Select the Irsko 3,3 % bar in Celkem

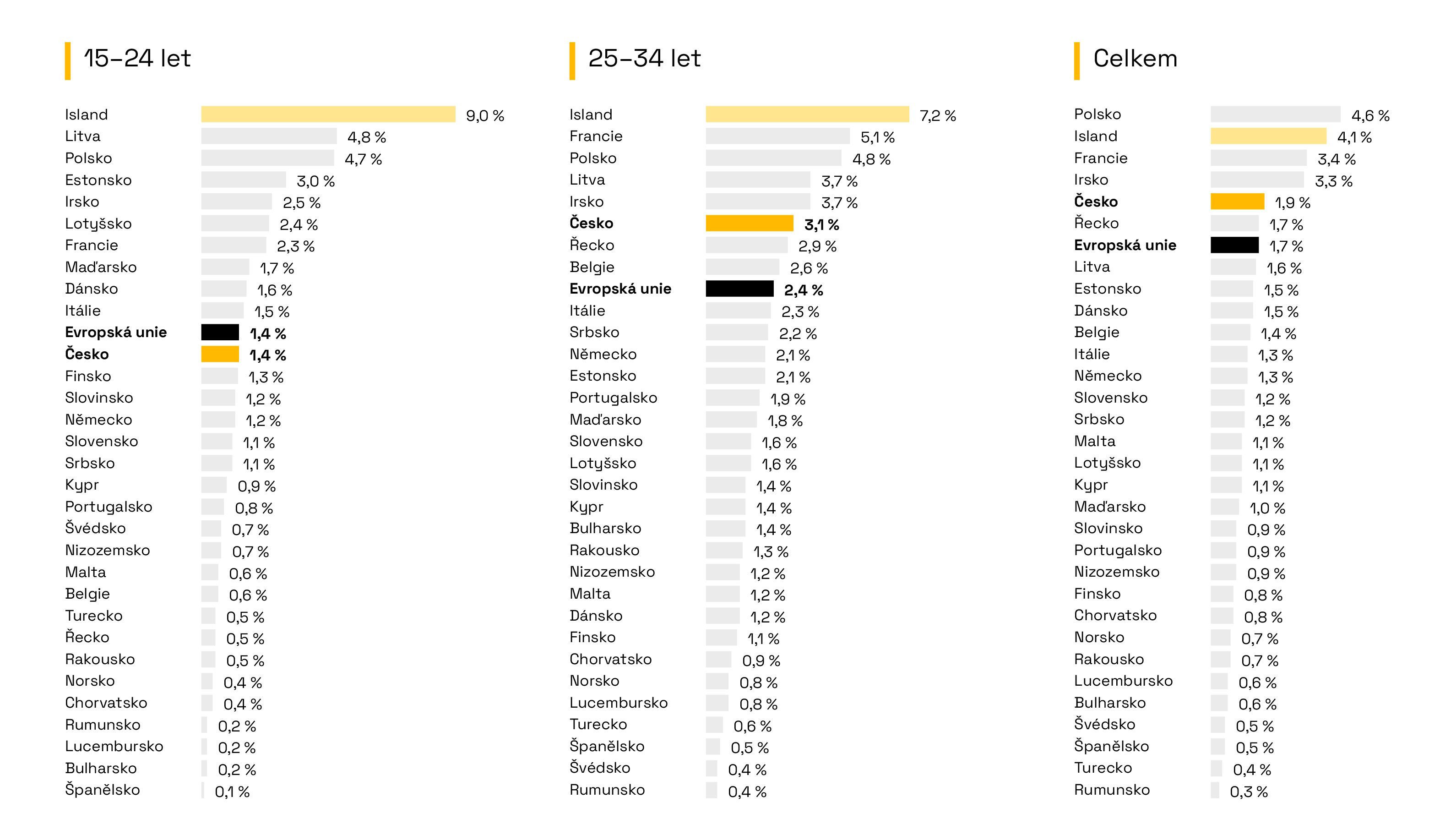pyautogui.click(x=1257, y=180)
